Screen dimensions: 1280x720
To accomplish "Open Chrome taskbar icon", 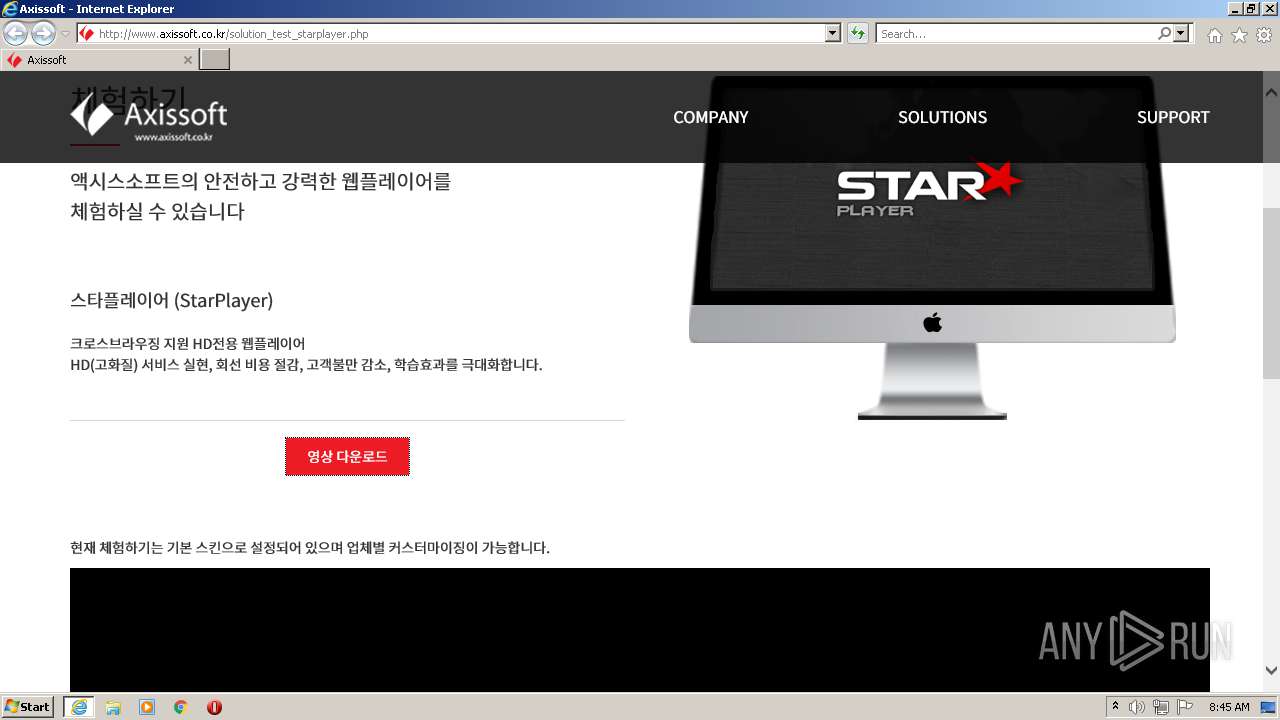I will coord(181,706).
